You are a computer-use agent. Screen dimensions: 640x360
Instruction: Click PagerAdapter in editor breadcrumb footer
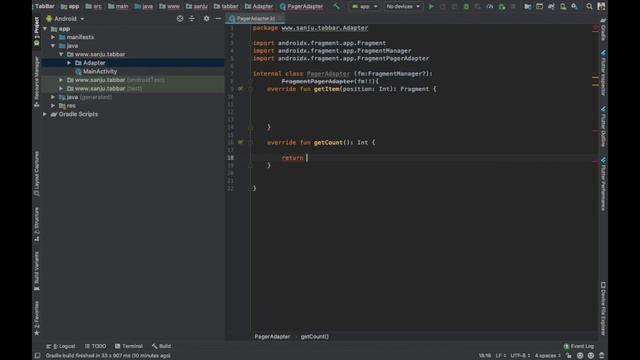pyautogui.click(x=272, y=337)
